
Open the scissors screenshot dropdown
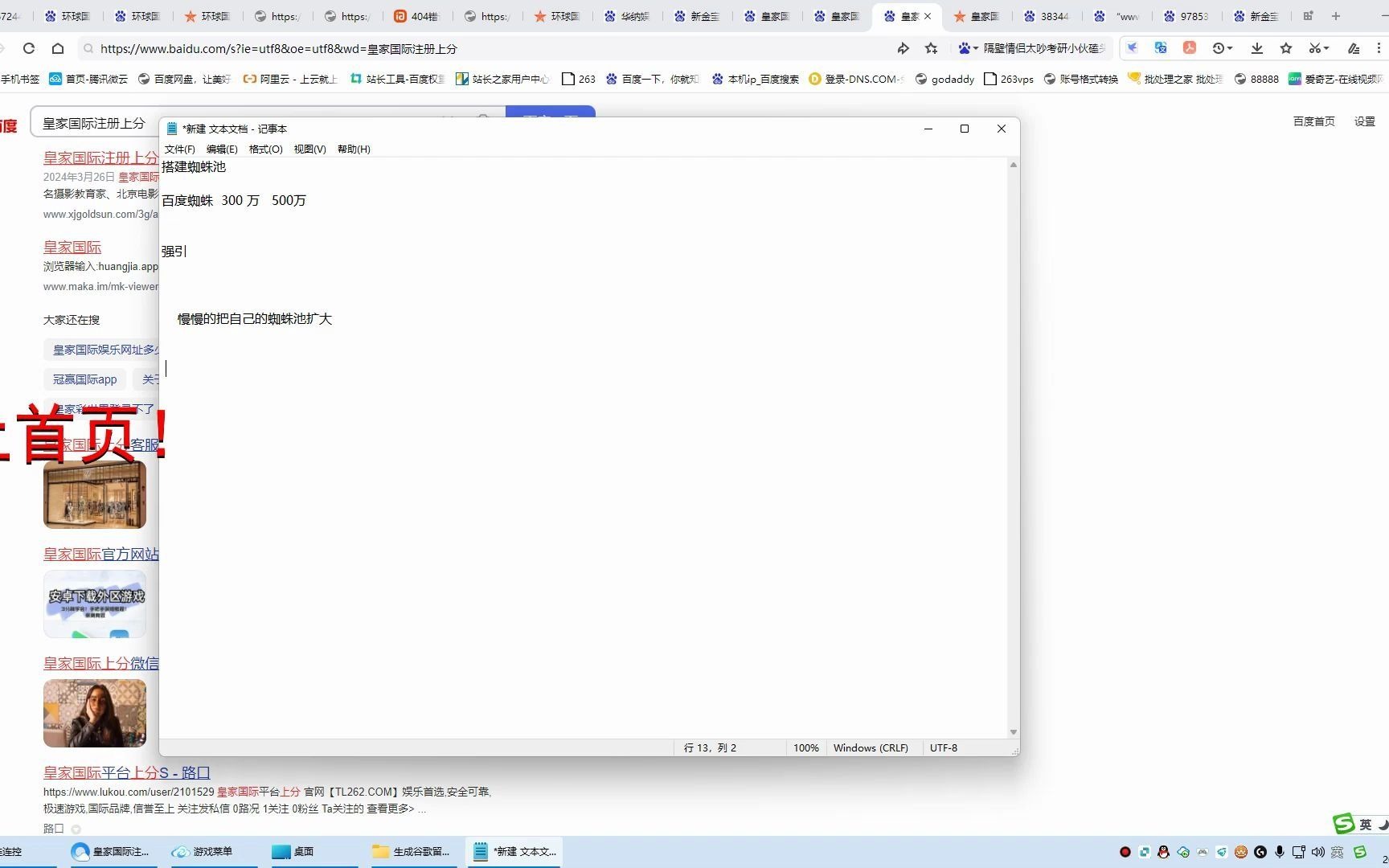tap(1318, 48)
